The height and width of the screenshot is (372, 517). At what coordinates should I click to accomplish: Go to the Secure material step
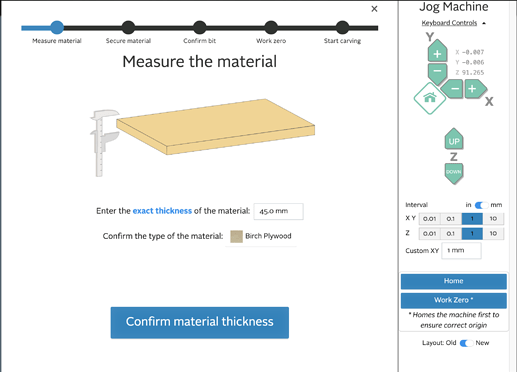128,32
